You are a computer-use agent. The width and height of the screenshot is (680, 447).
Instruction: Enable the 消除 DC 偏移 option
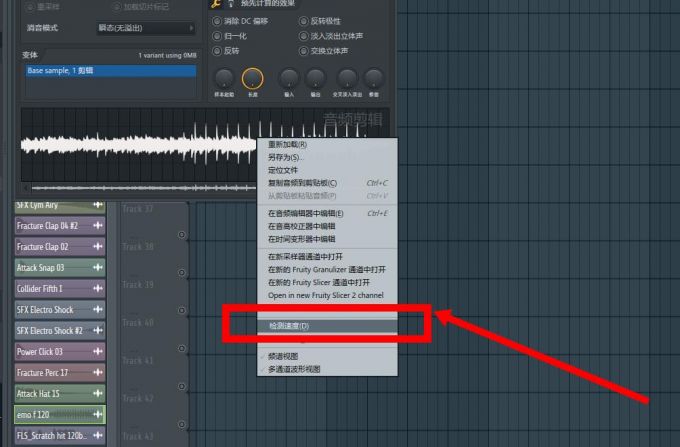pos(216,21)
